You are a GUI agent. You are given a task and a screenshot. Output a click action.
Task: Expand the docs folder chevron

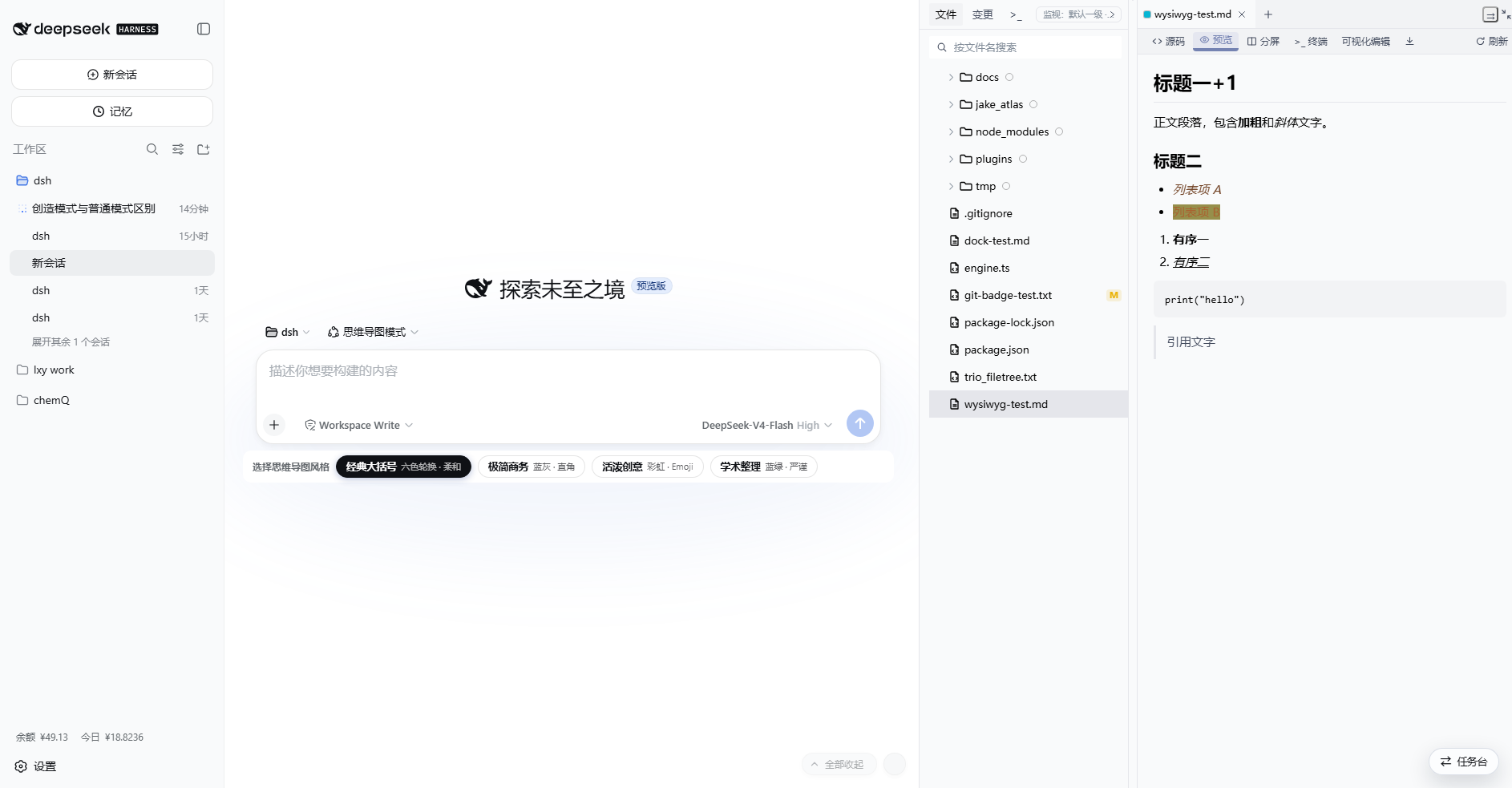click(952, 77)
